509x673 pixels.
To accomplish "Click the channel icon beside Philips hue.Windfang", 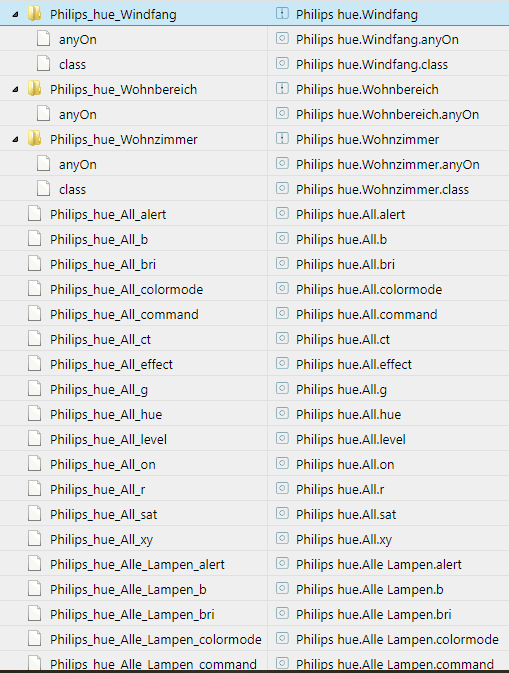I will point(282,13).
